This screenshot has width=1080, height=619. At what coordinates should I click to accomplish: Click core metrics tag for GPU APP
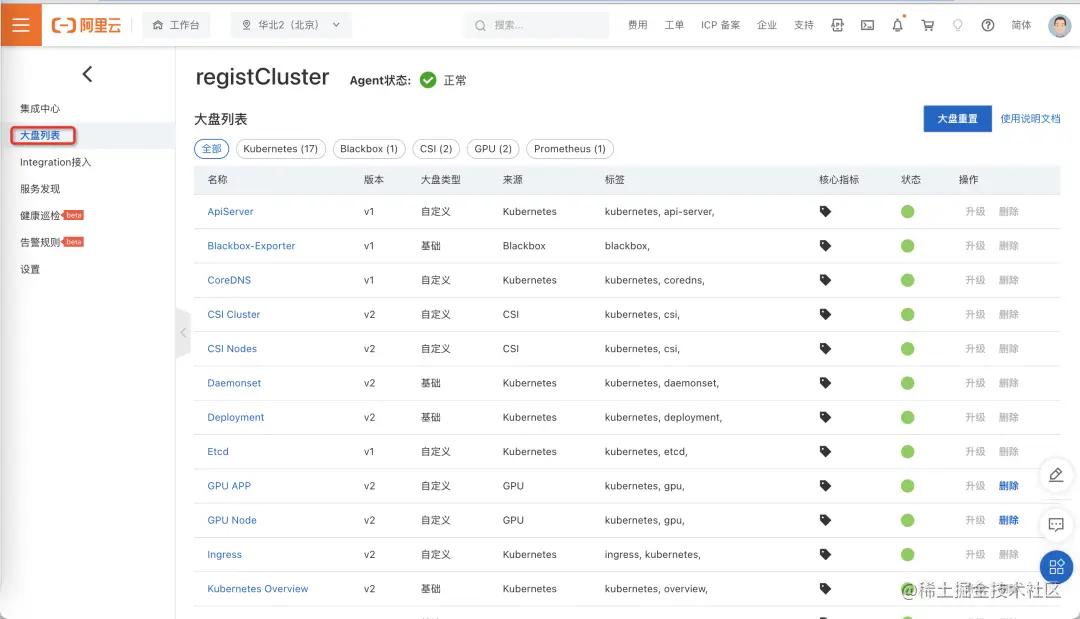click(x=825, y=486)
